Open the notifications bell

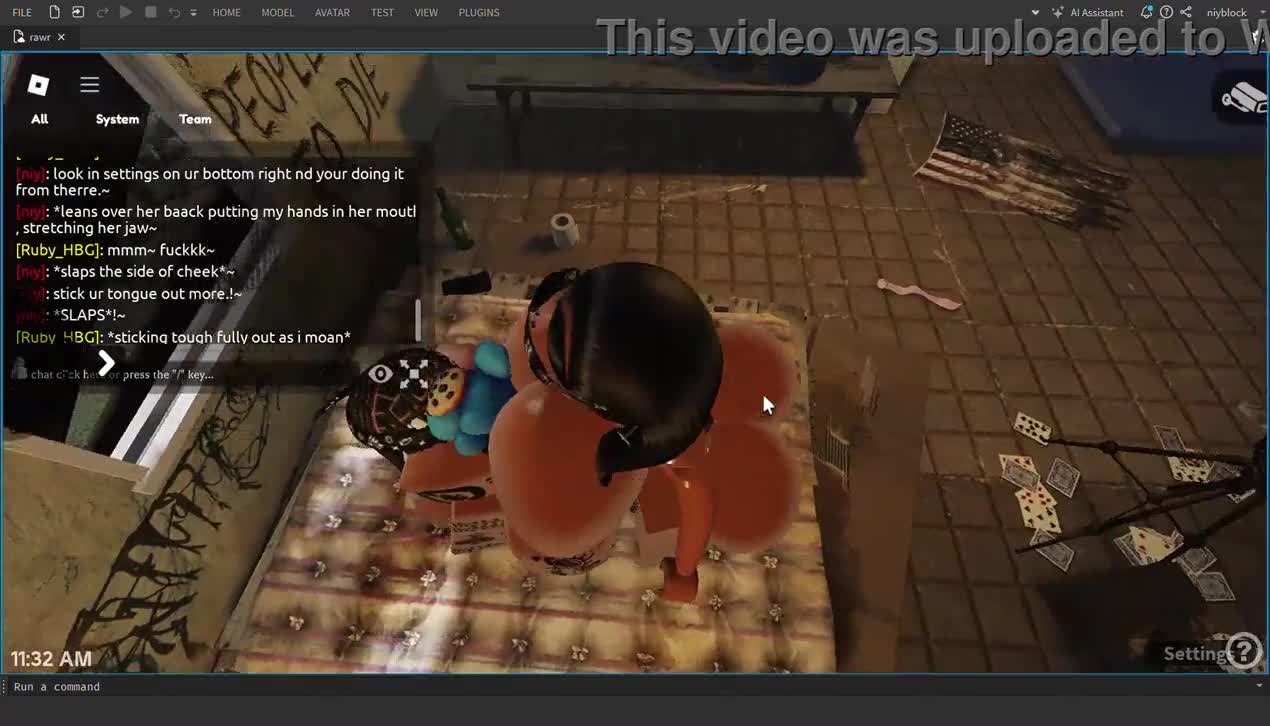point(1146,12)
